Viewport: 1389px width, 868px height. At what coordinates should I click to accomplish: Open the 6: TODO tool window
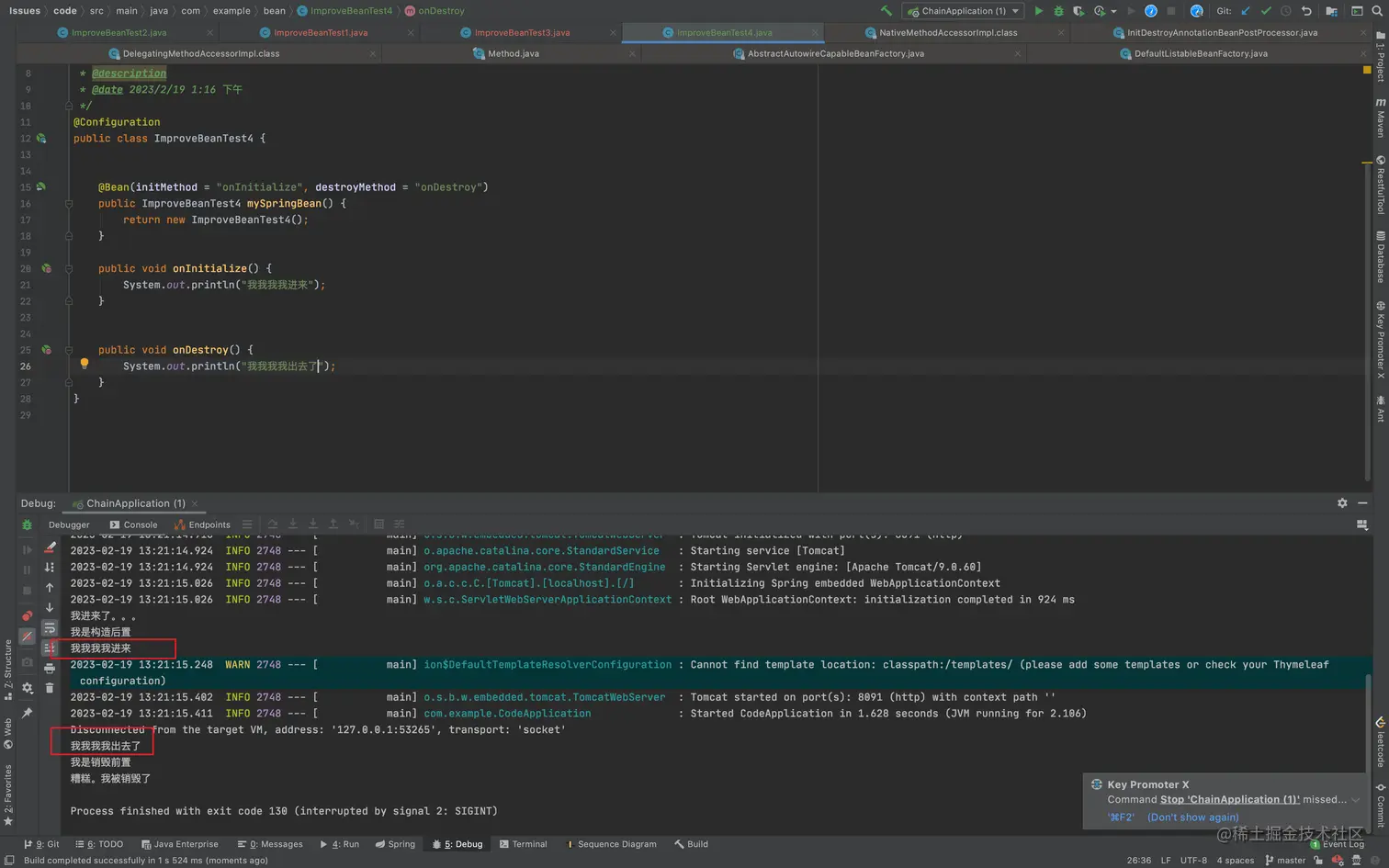tap(99, 844)
